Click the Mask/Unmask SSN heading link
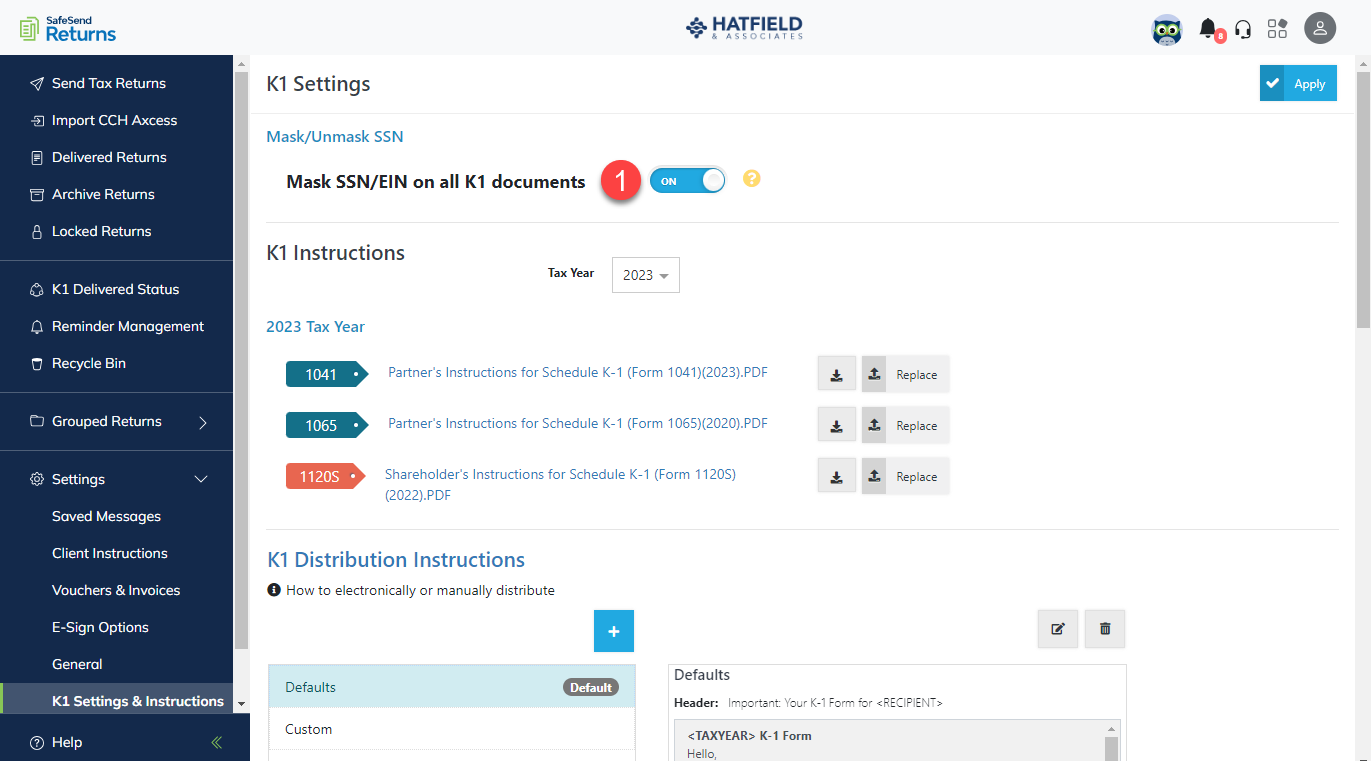The height and width of the screenshot is (761, 1371). click(x=335, y=136)
